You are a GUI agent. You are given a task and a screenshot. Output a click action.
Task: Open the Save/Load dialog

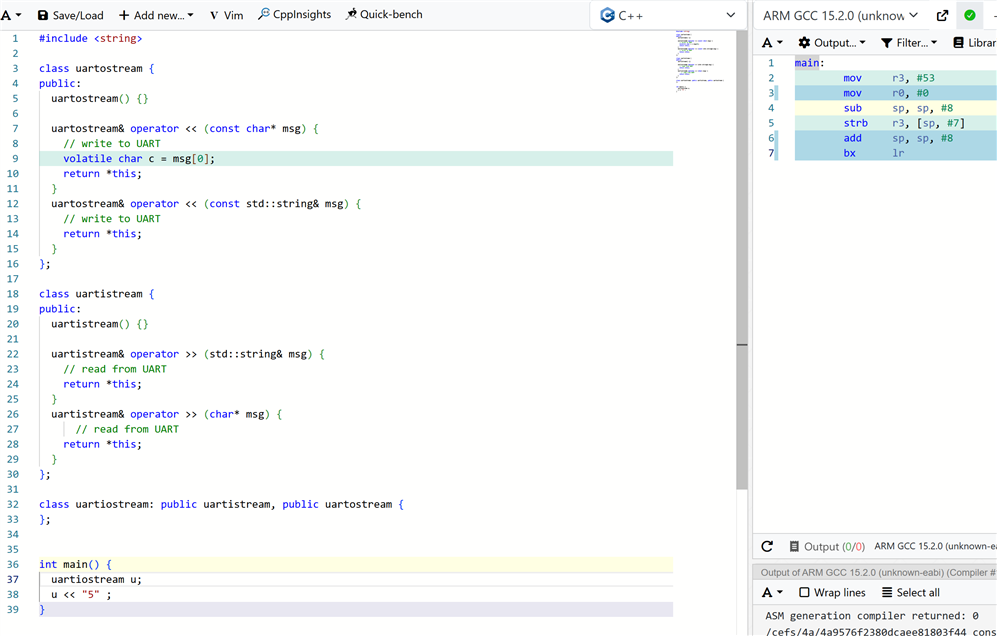click(x=70, y=15)
